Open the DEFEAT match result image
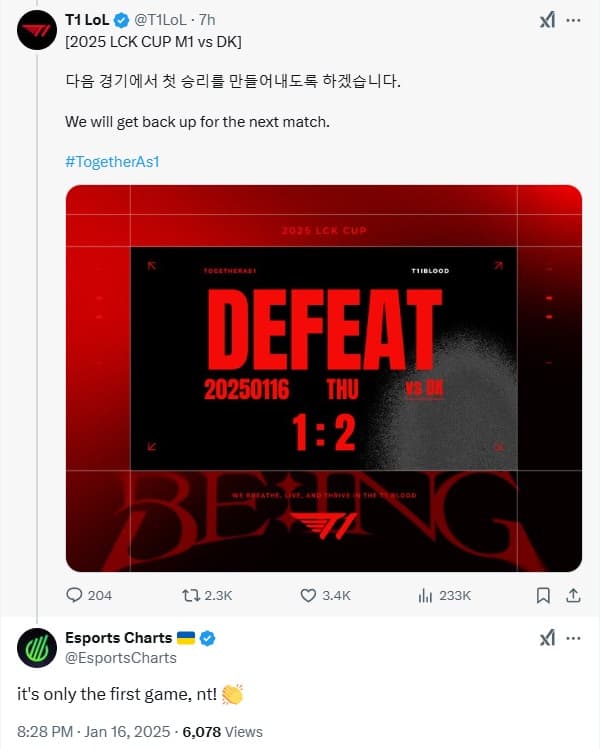 tap(323, 378)
